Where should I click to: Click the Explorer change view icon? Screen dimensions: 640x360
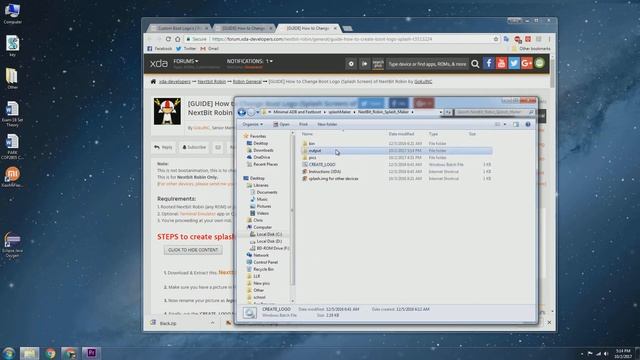(x=497, y=124)
